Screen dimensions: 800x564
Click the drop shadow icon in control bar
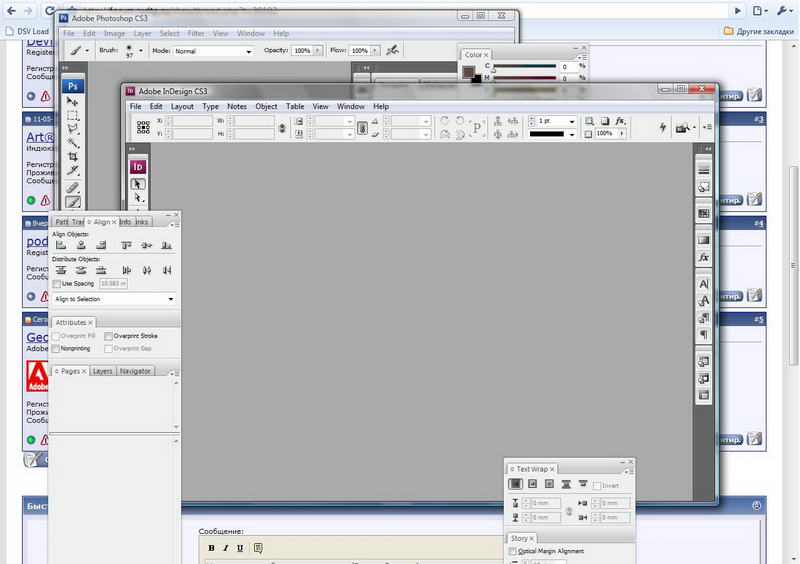[x=605, y=121]
